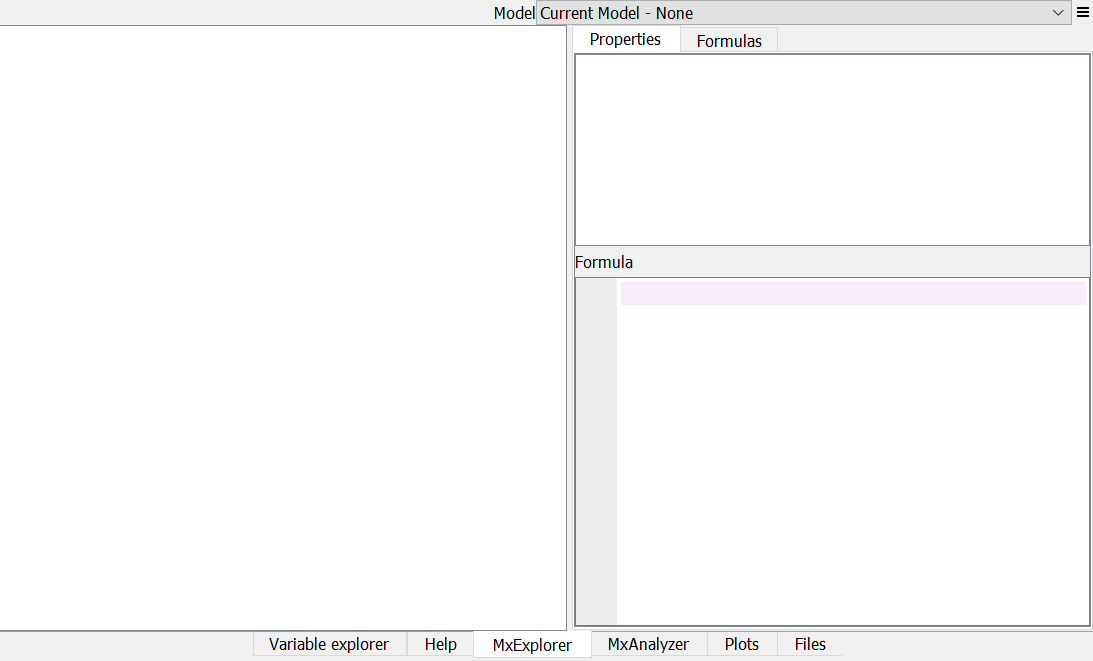Image resolution: width=1093 pixels, height=661 pixels.
Task: Click the Formula section header label
Action: (604, 262)
